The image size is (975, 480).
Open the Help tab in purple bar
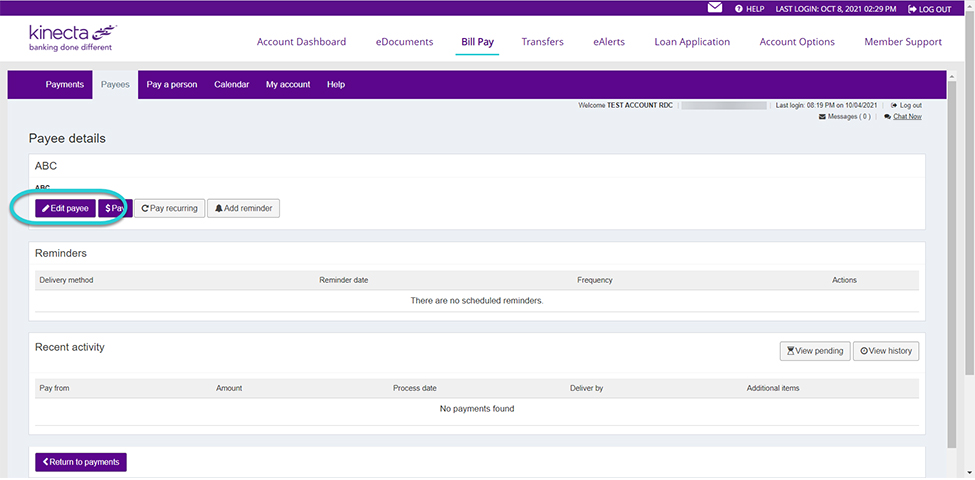[336, 85]
